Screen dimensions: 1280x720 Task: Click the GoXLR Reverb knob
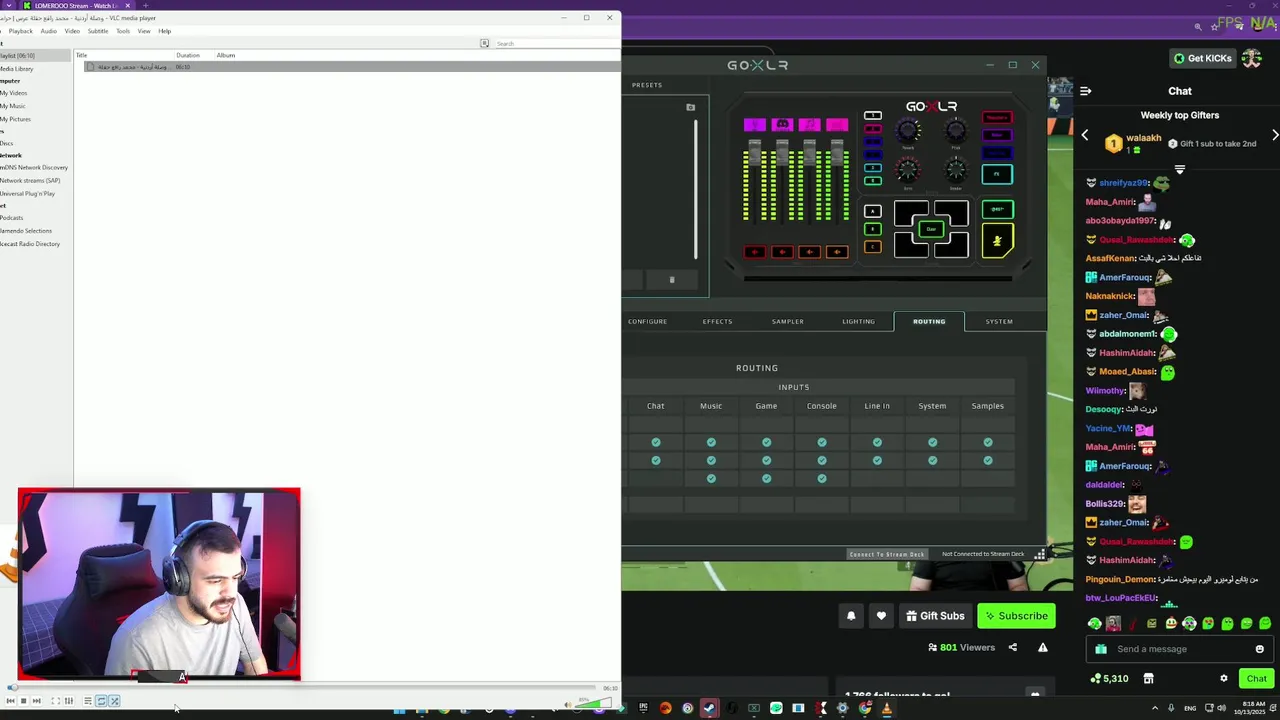907,129
